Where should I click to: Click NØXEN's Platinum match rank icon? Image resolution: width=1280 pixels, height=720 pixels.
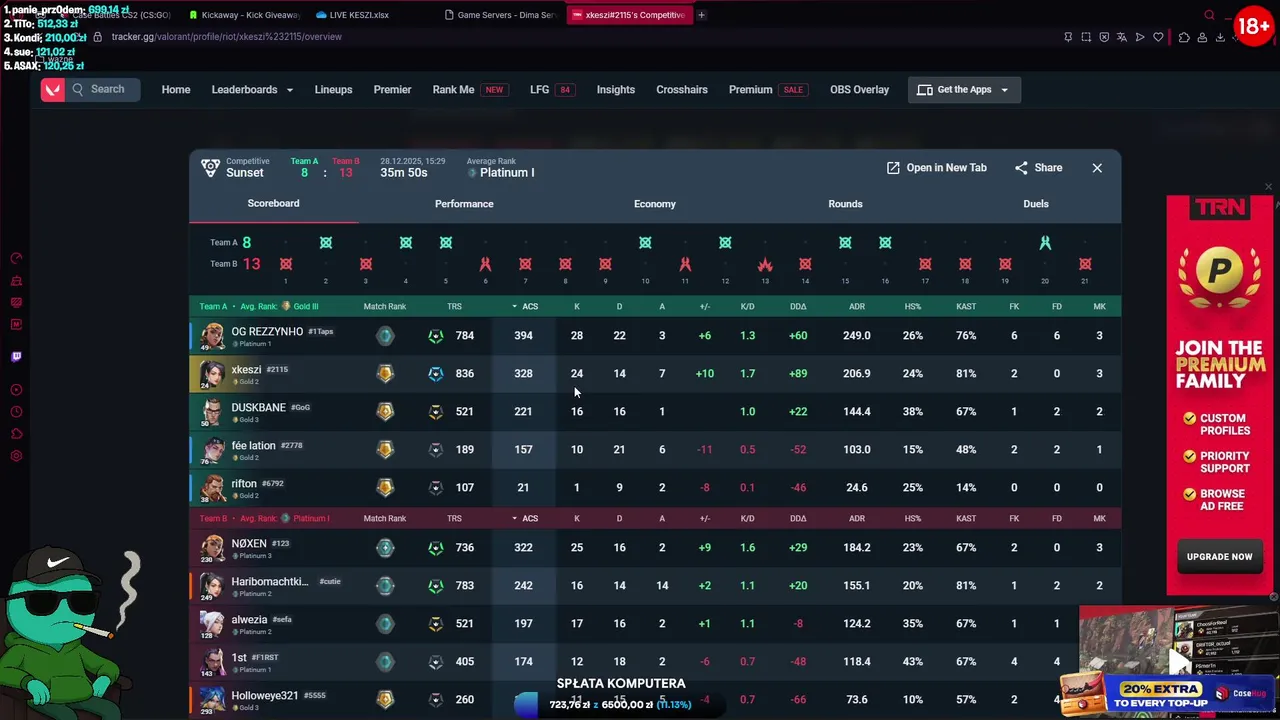(x=385, y=548)
